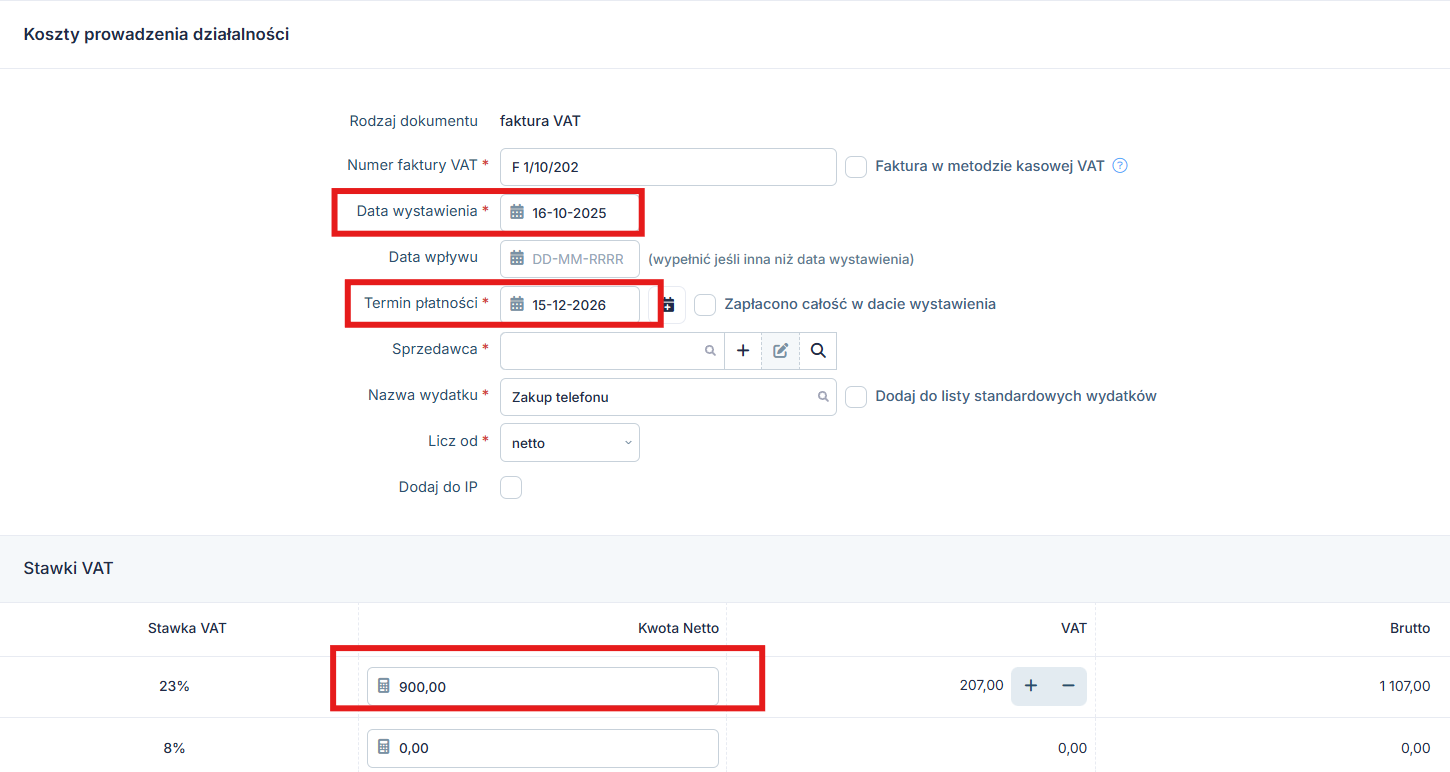Decrease VAT amount with the minus button
Image resolution: width=1450 pixels, height=772 pixels.
coord(1068,686)
